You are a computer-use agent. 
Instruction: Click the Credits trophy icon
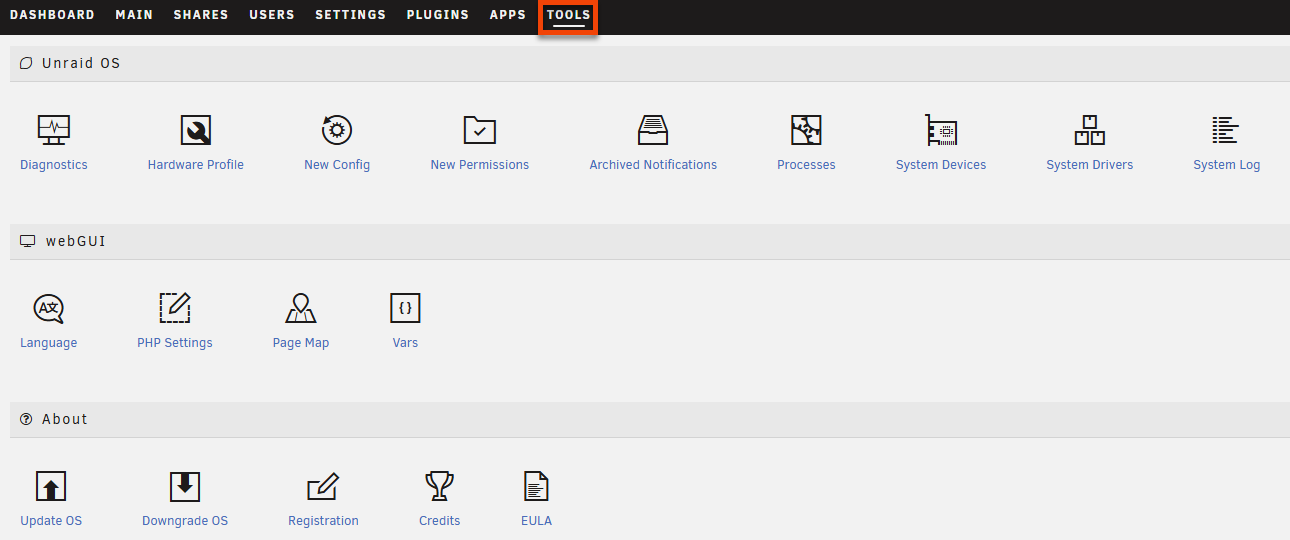pos(439,487)
